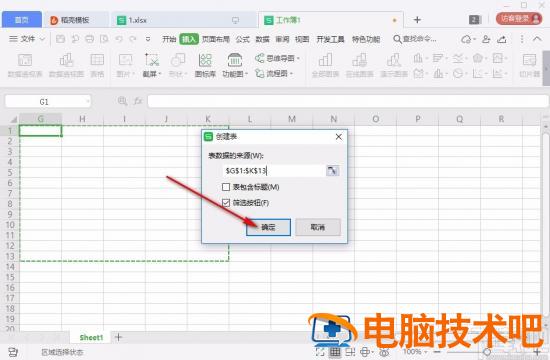
Task: Click the 取消 button in dialog
Action: click(318, 227)
